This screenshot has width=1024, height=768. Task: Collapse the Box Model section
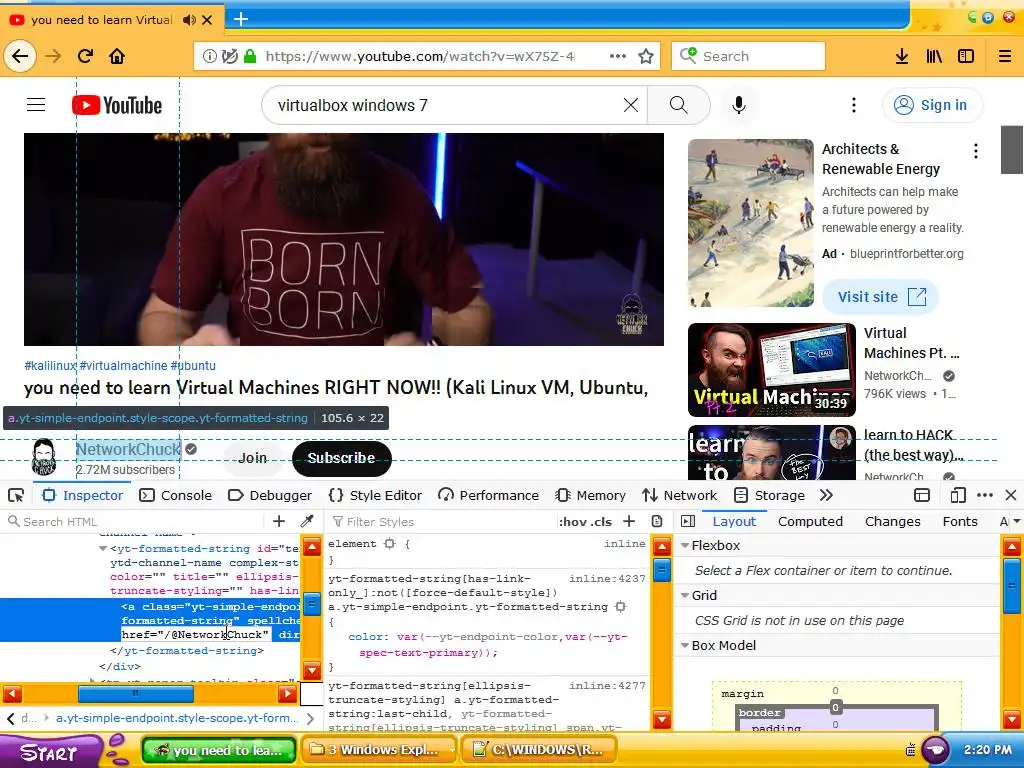685,645
